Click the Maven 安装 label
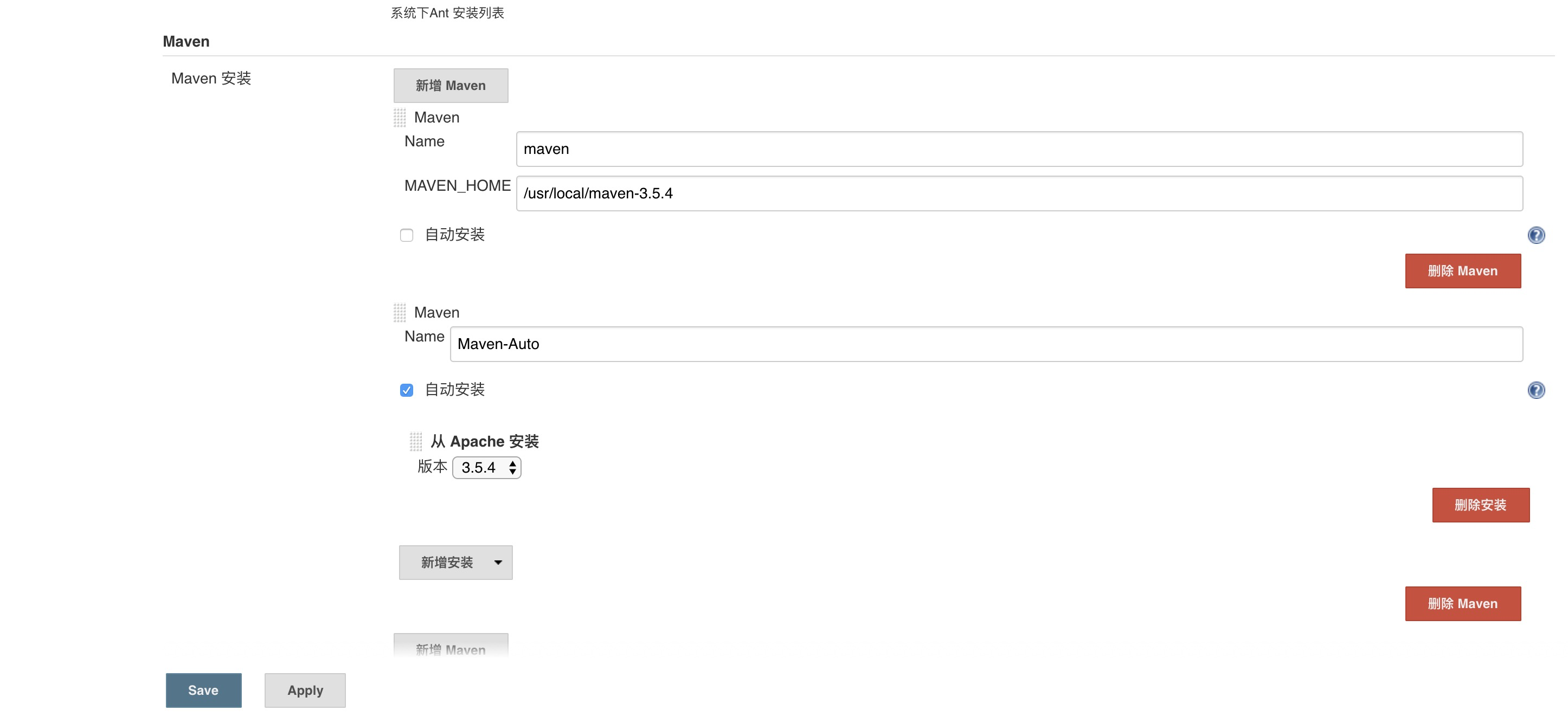Screen dimensions: 1568x723 210,79
